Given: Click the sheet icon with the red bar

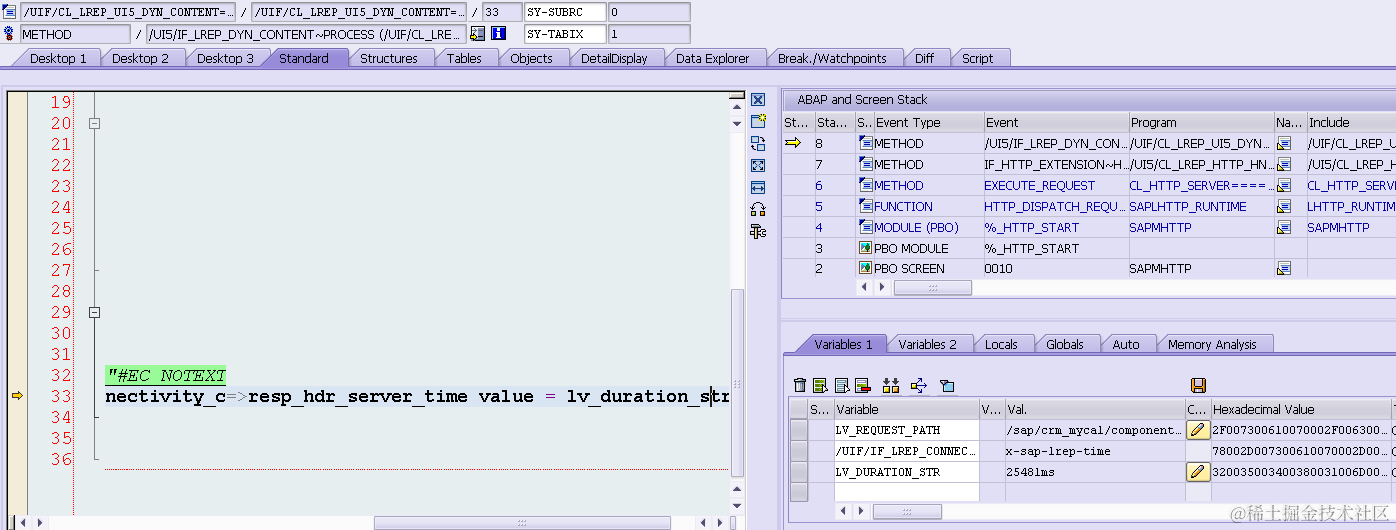Looking at the screenshot, I should click(x=862, y=385).
